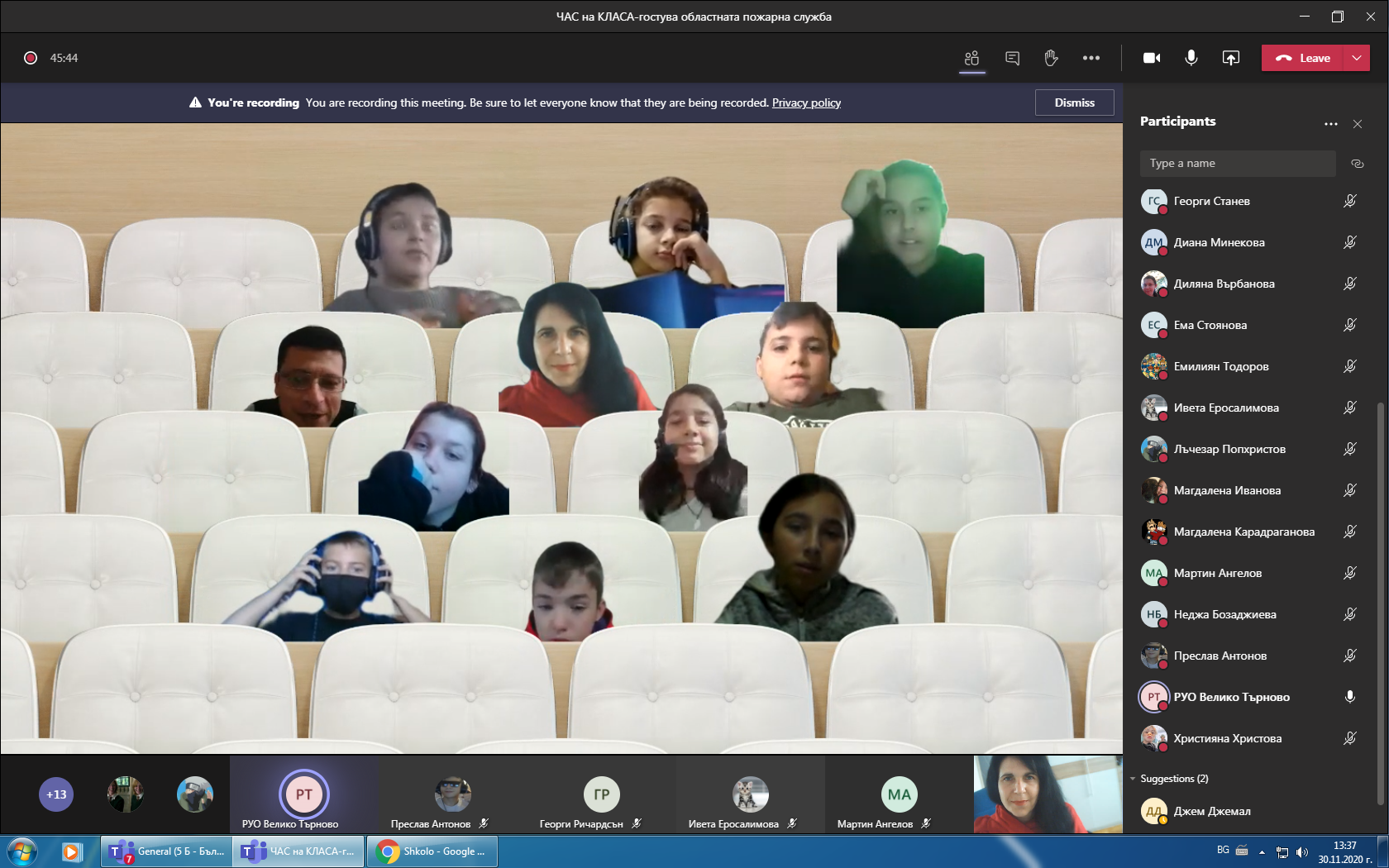This screenshot has height=868, width=1389.
Task: Click the Type a name search field
Action: (1237, 164)
